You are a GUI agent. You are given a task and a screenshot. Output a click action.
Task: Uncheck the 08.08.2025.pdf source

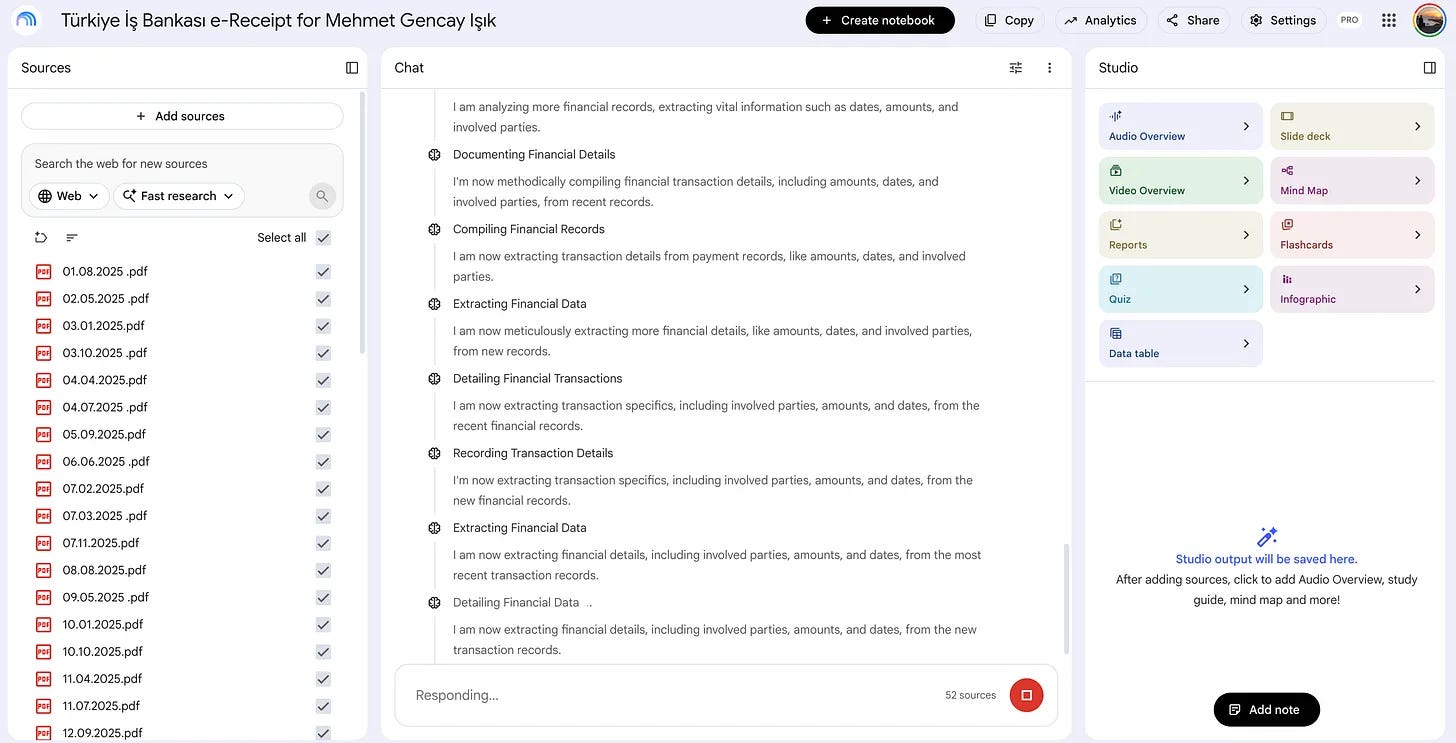[x=323, y=570]
